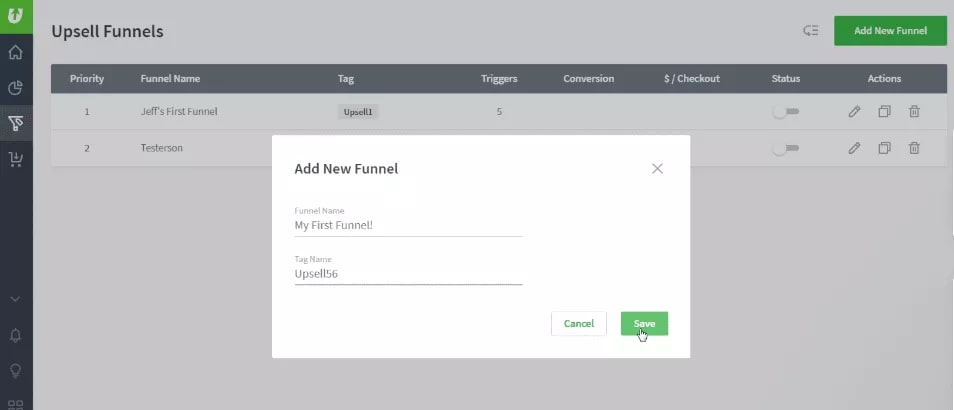Enable the Testerson funnel status switch
Image resolution: width=954 pixels, height=410 pixels.
786,148
